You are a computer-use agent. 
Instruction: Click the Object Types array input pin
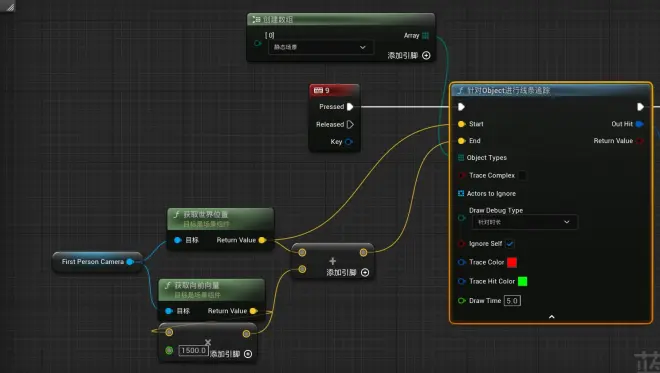[x=461, y=157]
